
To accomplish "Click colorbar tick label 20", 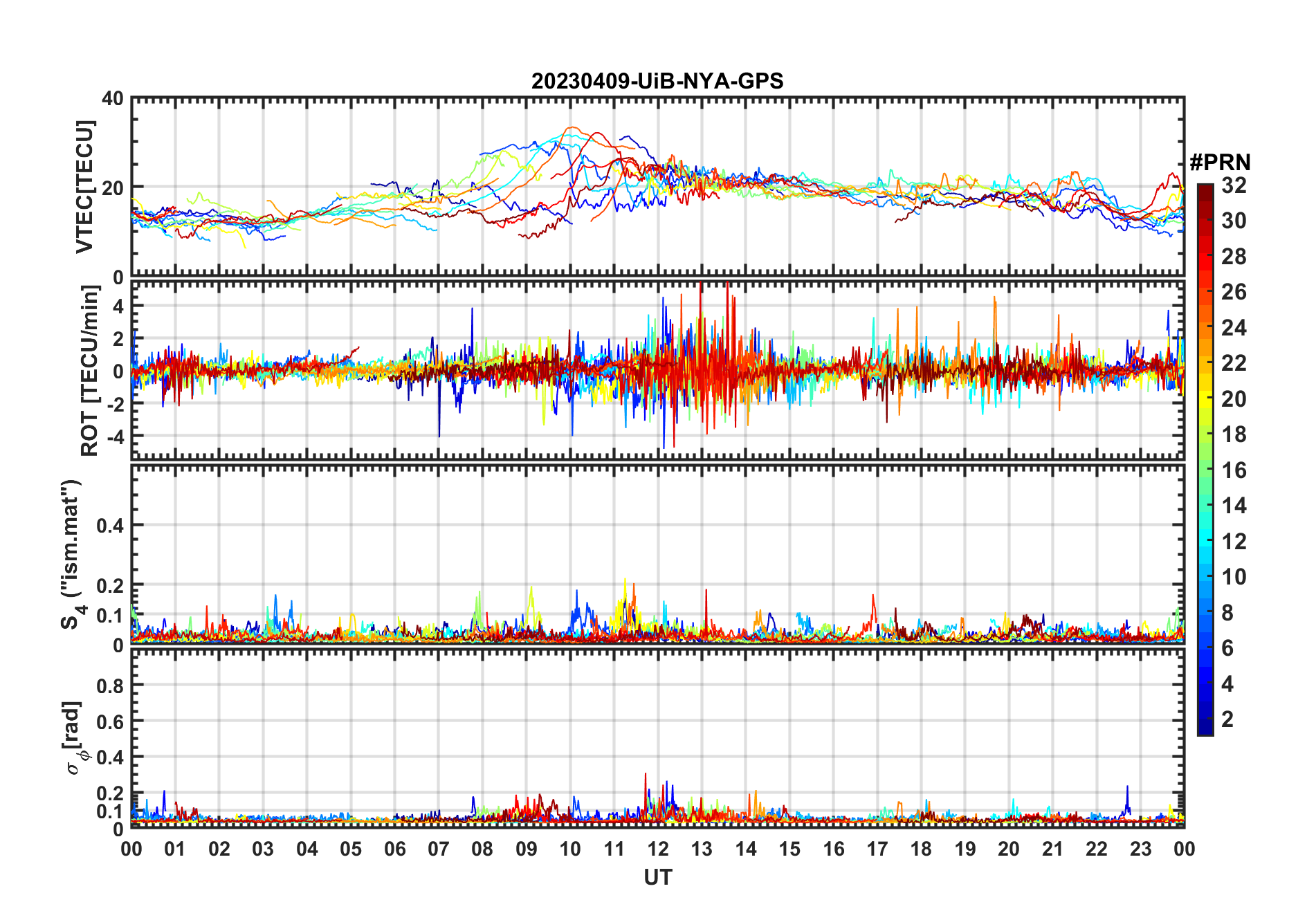I will tap(1234, 398).
